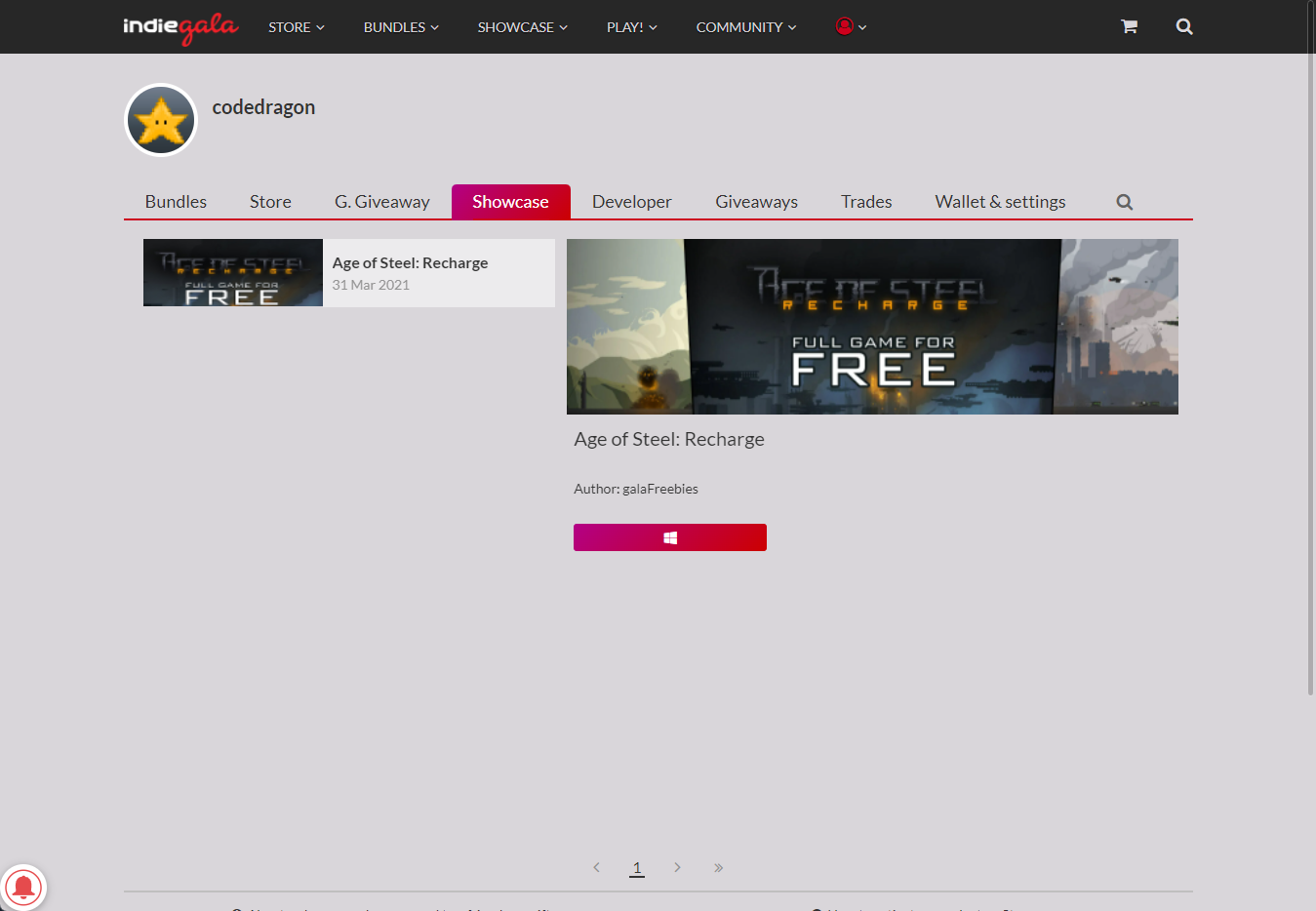Click the 31 Mar 2021 date
Screen dimensions: 1316x911
coord(371,285)
